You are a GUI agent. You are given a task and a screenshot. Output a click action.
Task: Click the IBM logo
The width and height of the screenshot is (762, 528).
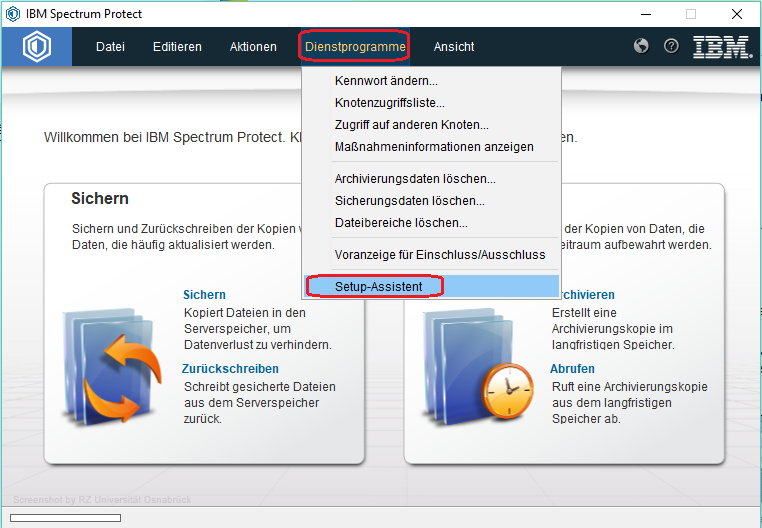(722, 47)
